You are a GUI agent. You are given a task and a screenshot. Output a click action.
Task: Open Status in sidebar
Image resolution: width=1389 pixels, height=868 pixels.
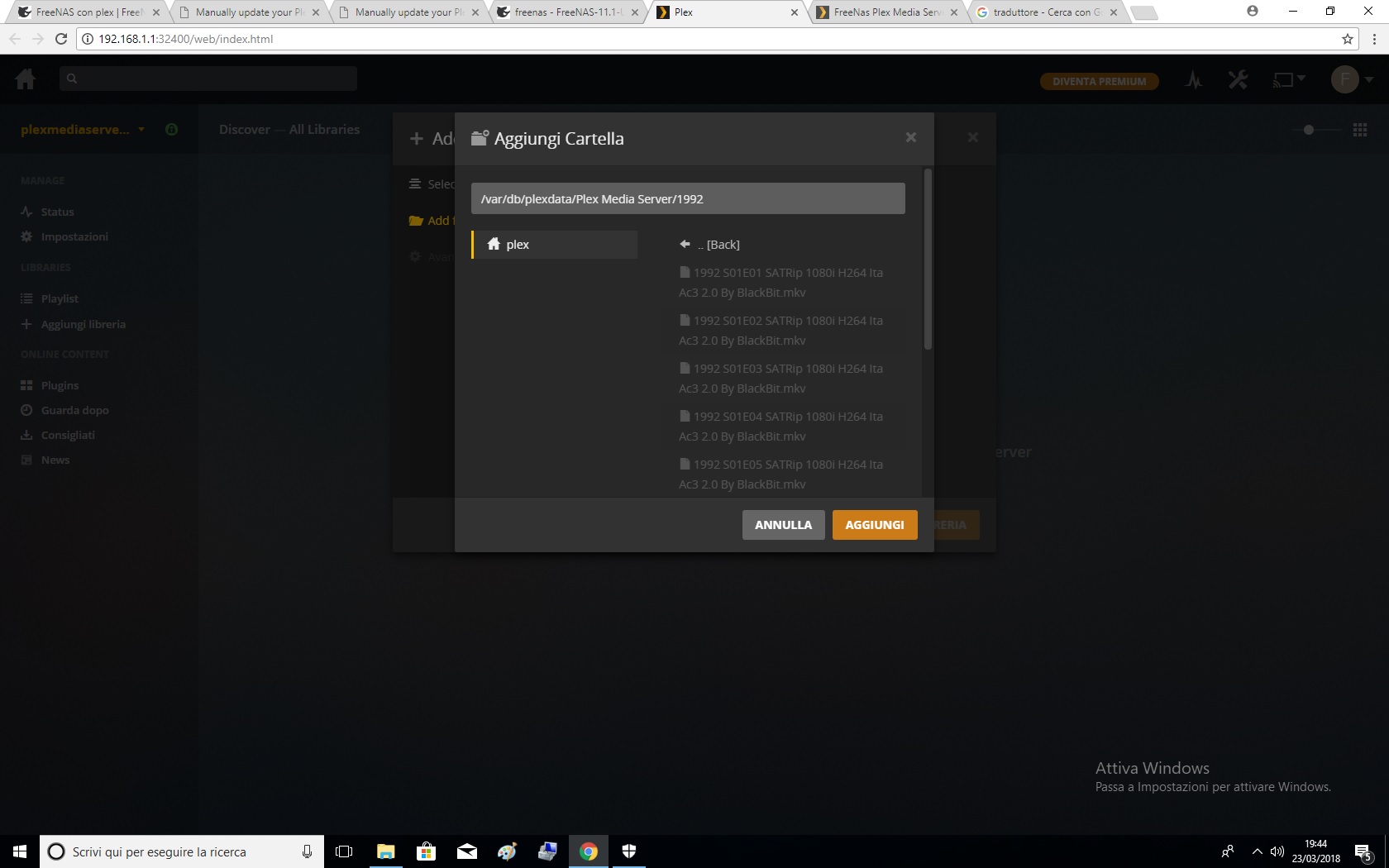point(57,212)
